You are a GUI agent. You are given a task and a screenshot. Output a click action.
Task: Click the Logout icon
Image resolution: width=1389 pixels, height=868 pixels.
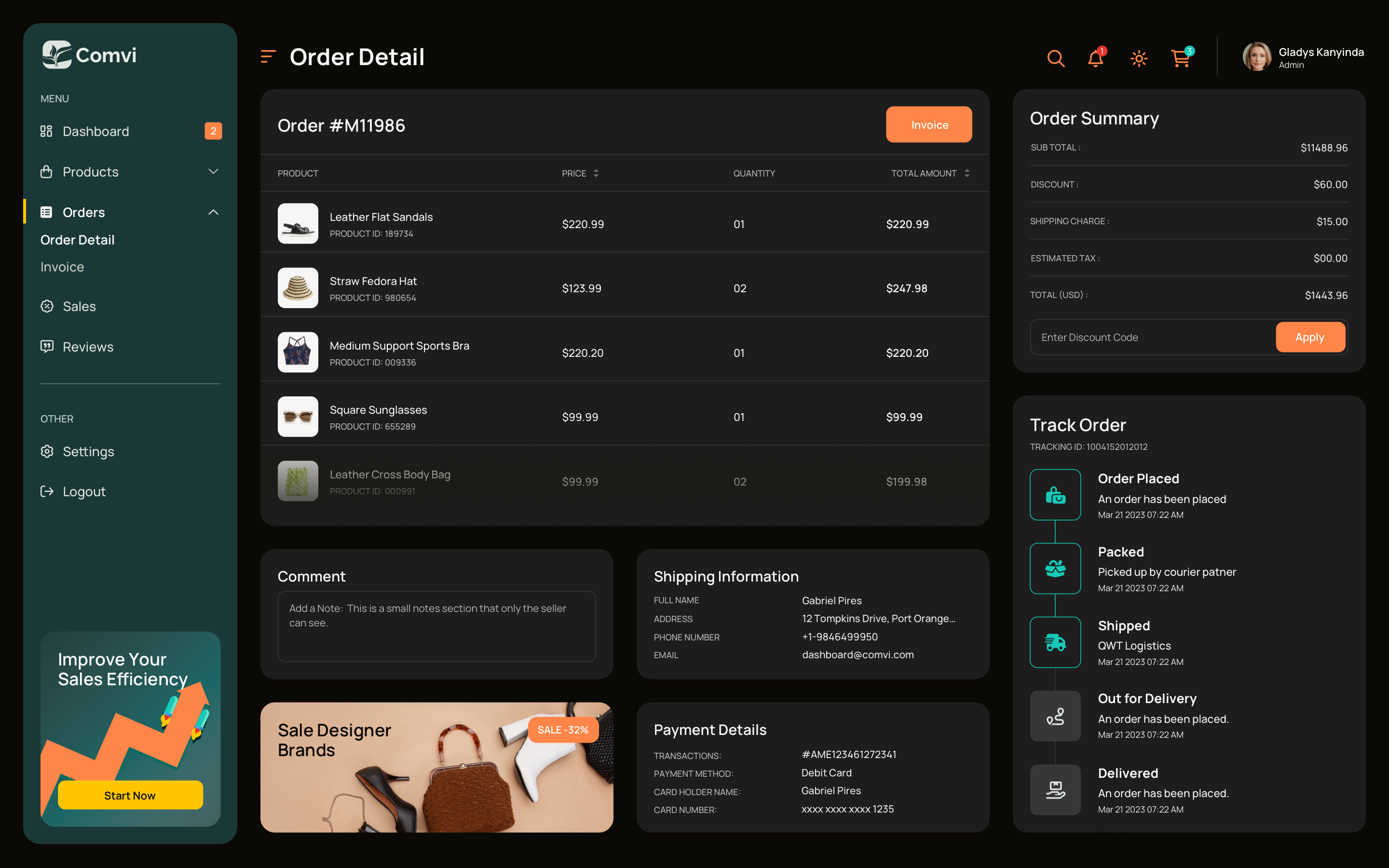point(47,491)
